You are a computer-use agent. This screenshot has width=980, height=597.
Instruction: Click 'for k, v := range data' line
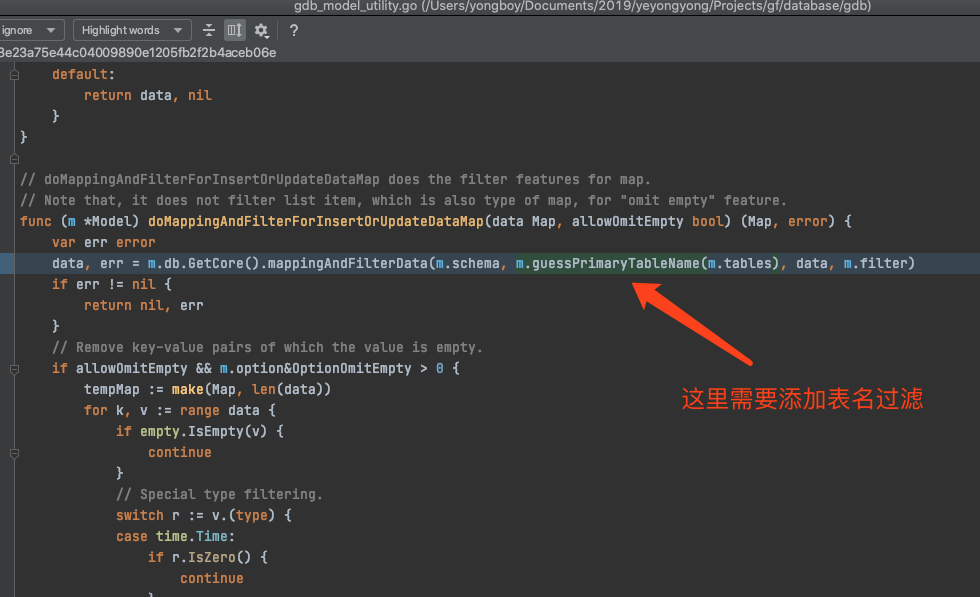point(179,410)
